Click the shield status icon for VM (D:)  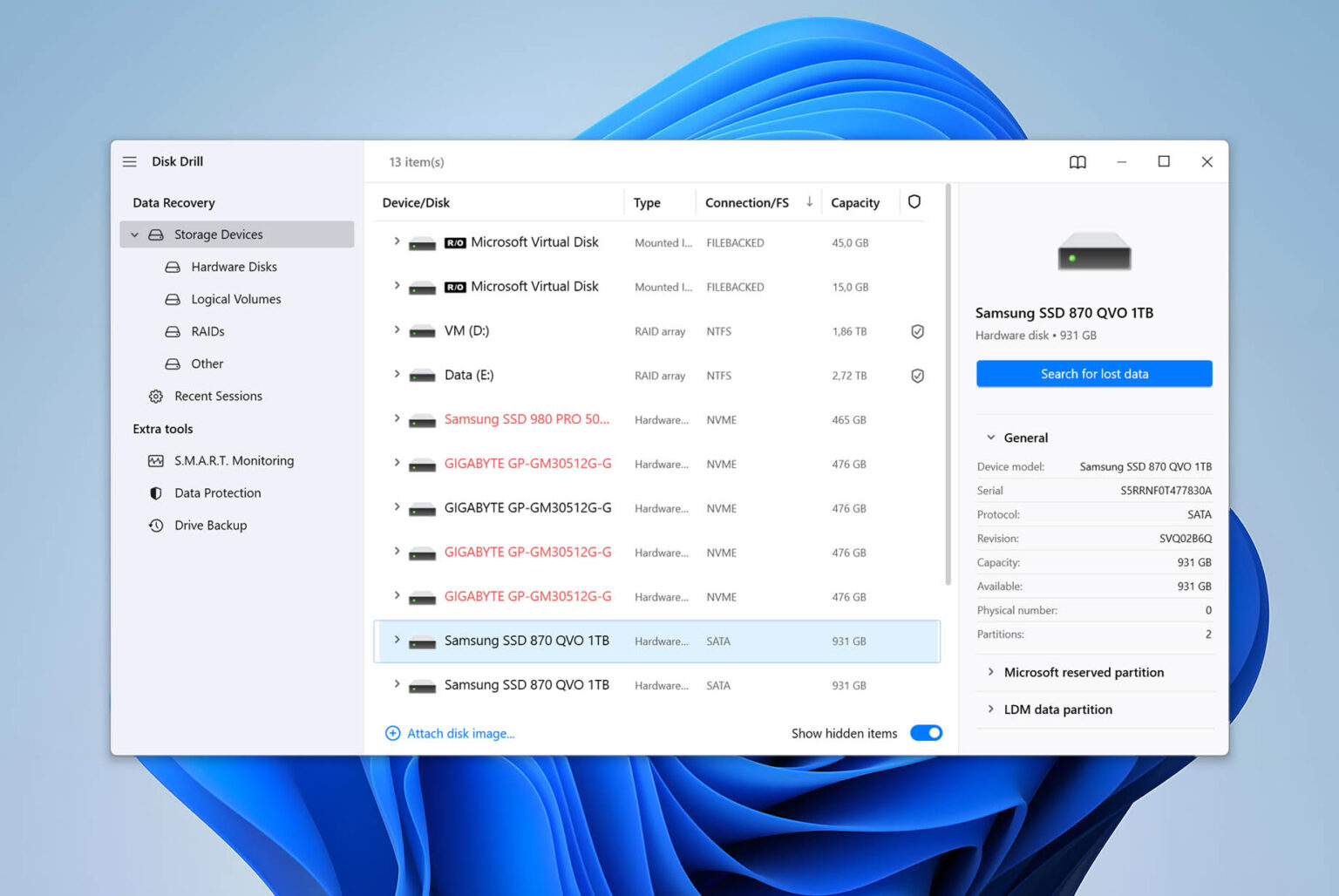pyautogui.click(x=917, y=331)
